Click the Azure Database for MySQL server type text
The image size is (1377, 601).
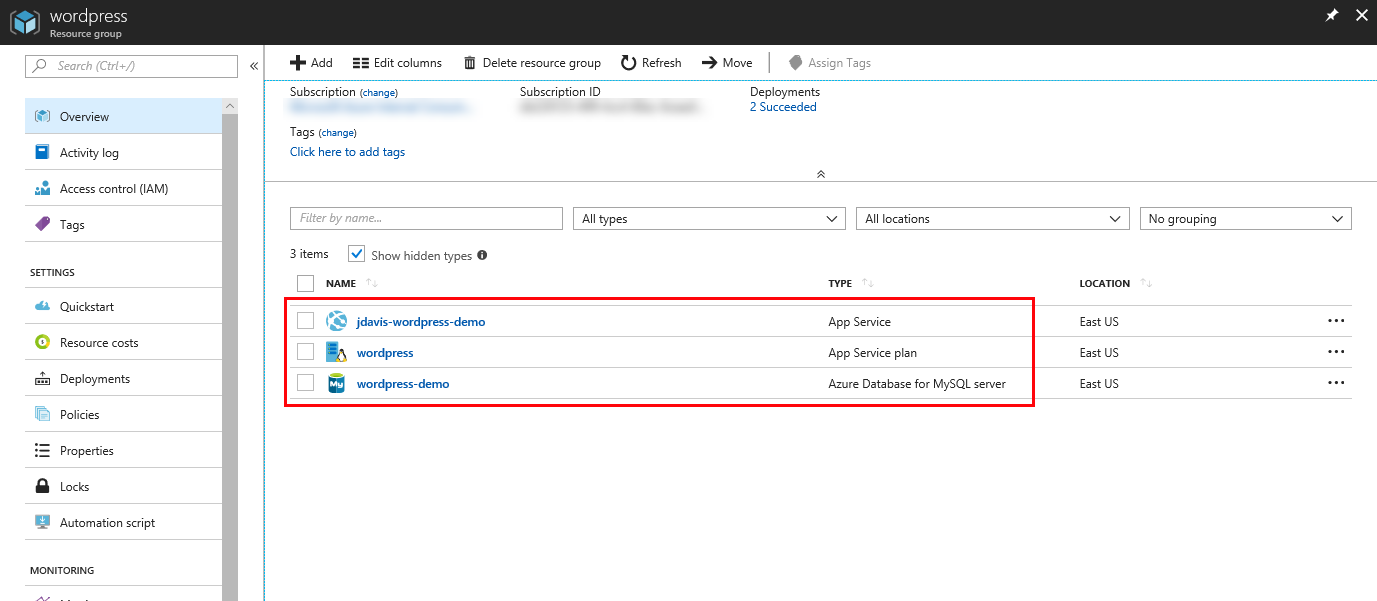pyautogui.click(x=917, y=384)
